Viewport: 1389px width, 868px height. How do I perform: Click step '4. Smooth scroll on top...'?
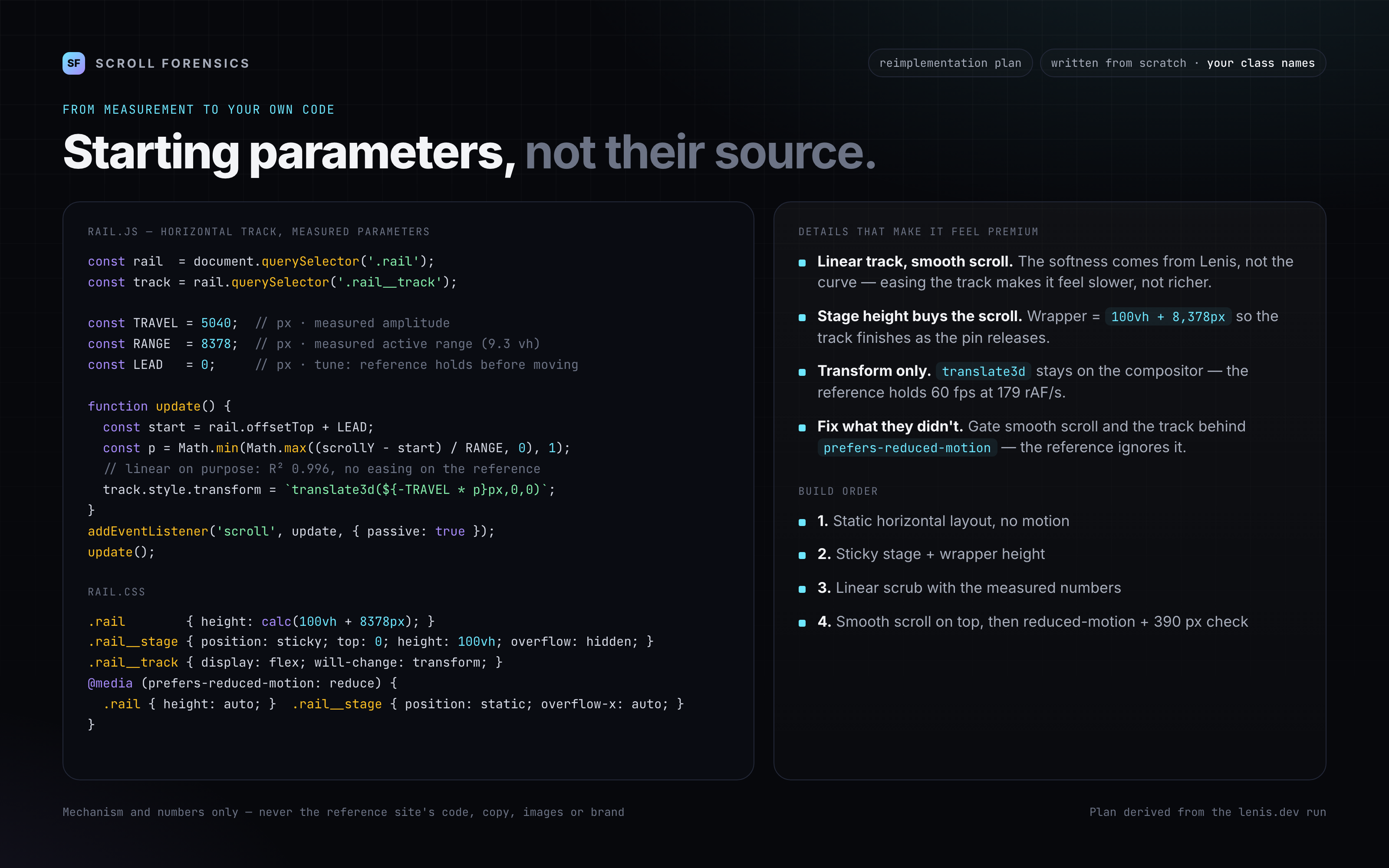(x=1033, y=622)
